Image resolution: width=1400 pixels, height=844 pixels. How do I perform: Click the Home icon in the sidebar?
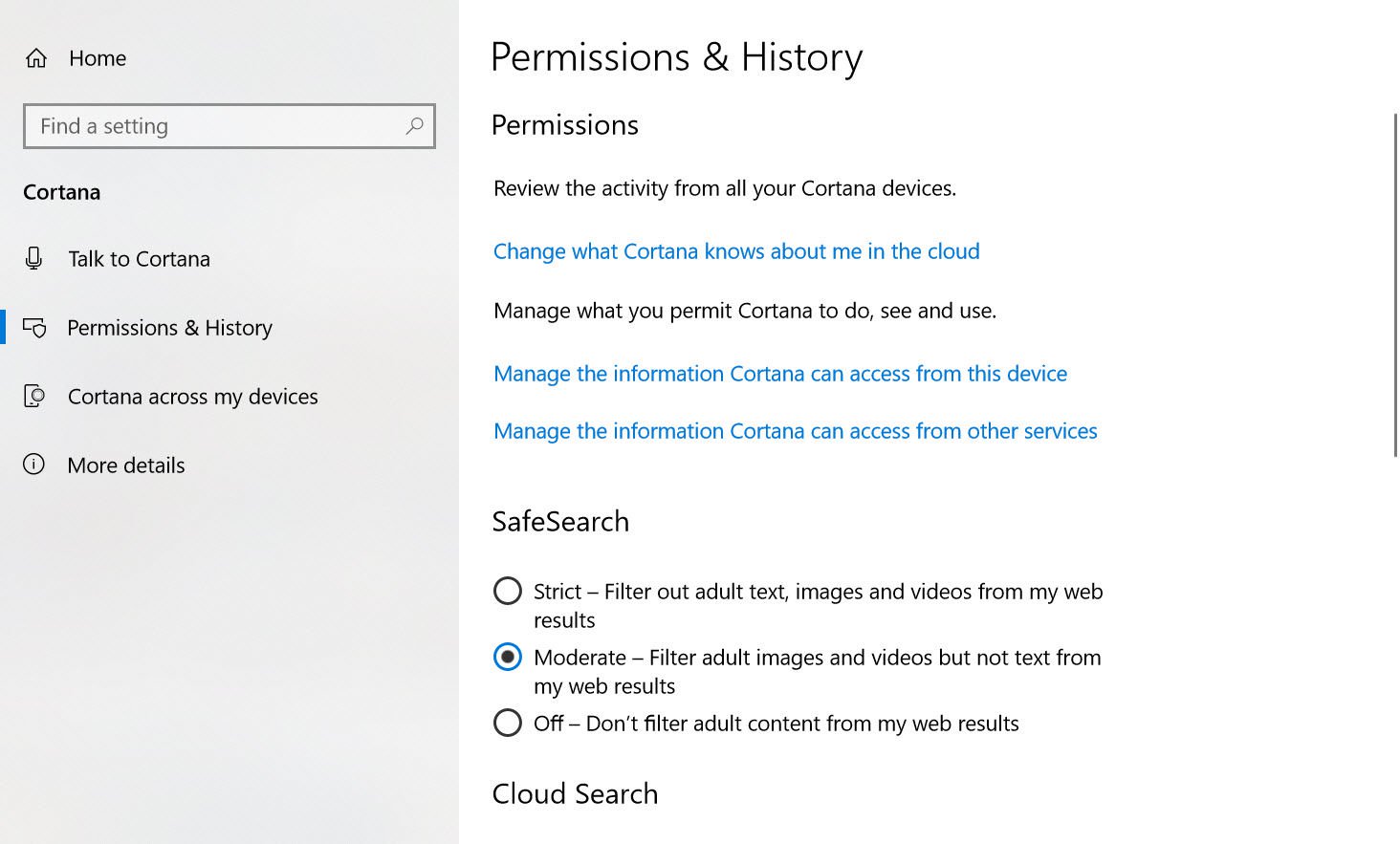pos(35,57)
